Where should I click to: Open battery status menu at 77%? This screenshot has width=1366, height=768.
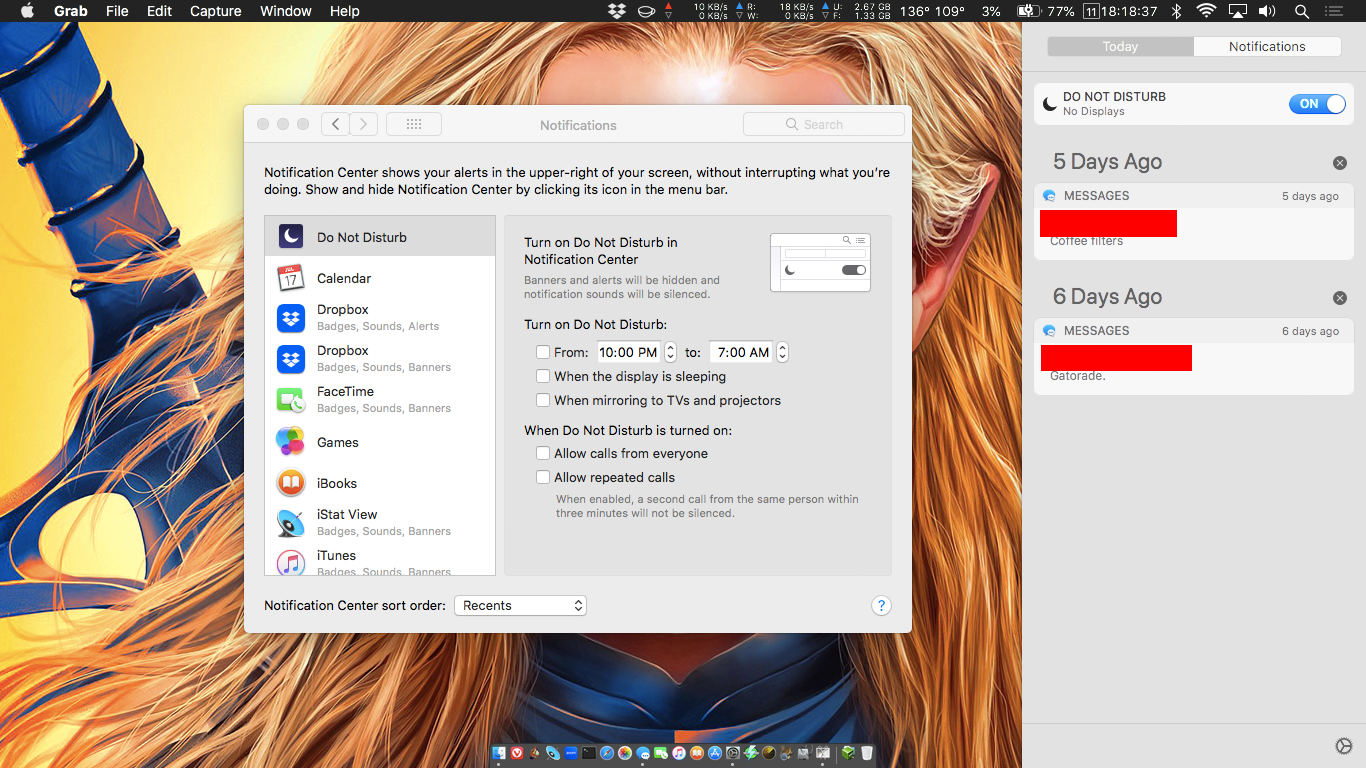click(1046, 11)
